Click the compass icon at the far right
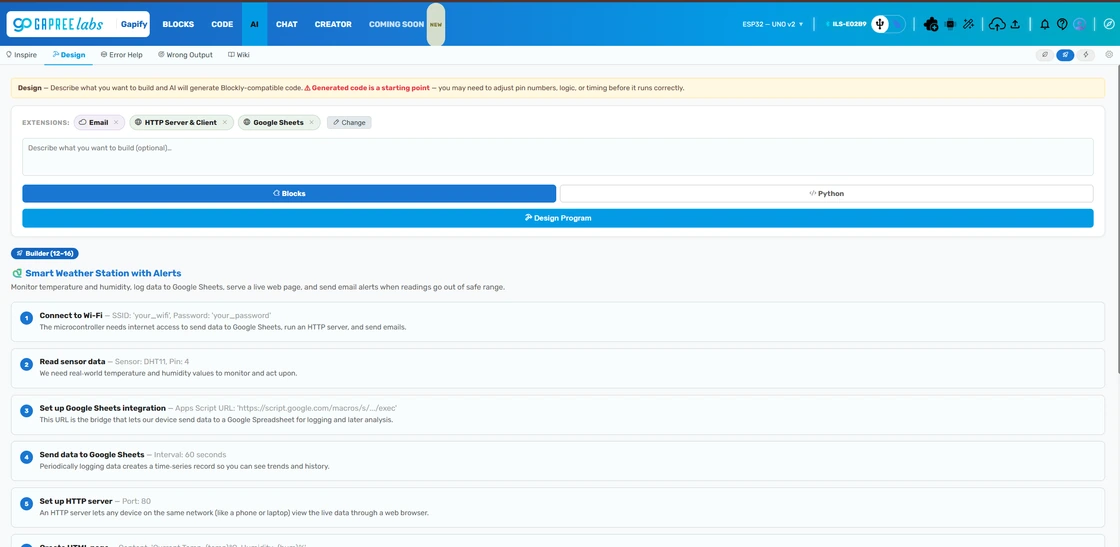Image resolution: width=1120 pixels, height=547 pixels. point(1109,24)
